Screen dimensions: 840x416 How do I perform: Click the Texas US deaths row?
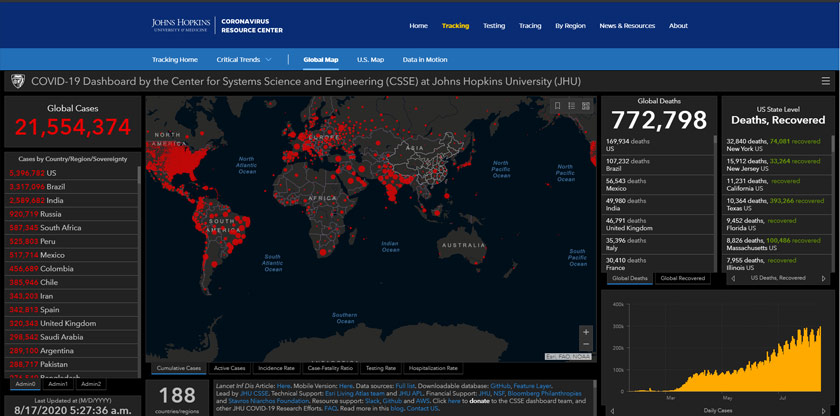coord(776,205)
